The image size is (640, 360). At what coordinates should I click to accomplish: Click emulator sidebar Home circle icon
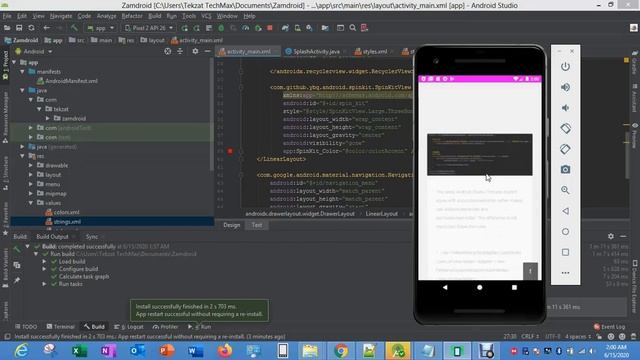click(565, 231)
